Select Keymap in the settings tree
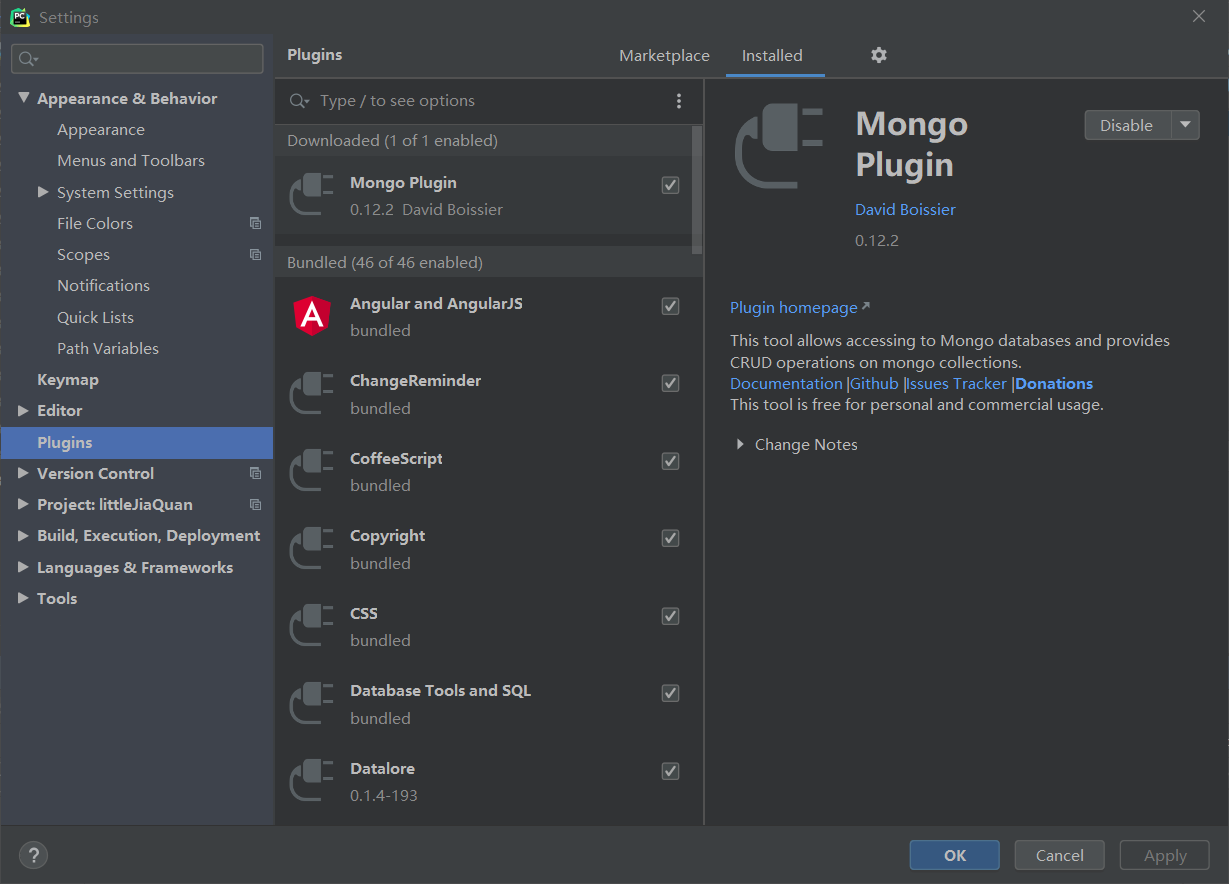Image resolution: width=1229 pixels, height=884 pixels. (68, 380)
